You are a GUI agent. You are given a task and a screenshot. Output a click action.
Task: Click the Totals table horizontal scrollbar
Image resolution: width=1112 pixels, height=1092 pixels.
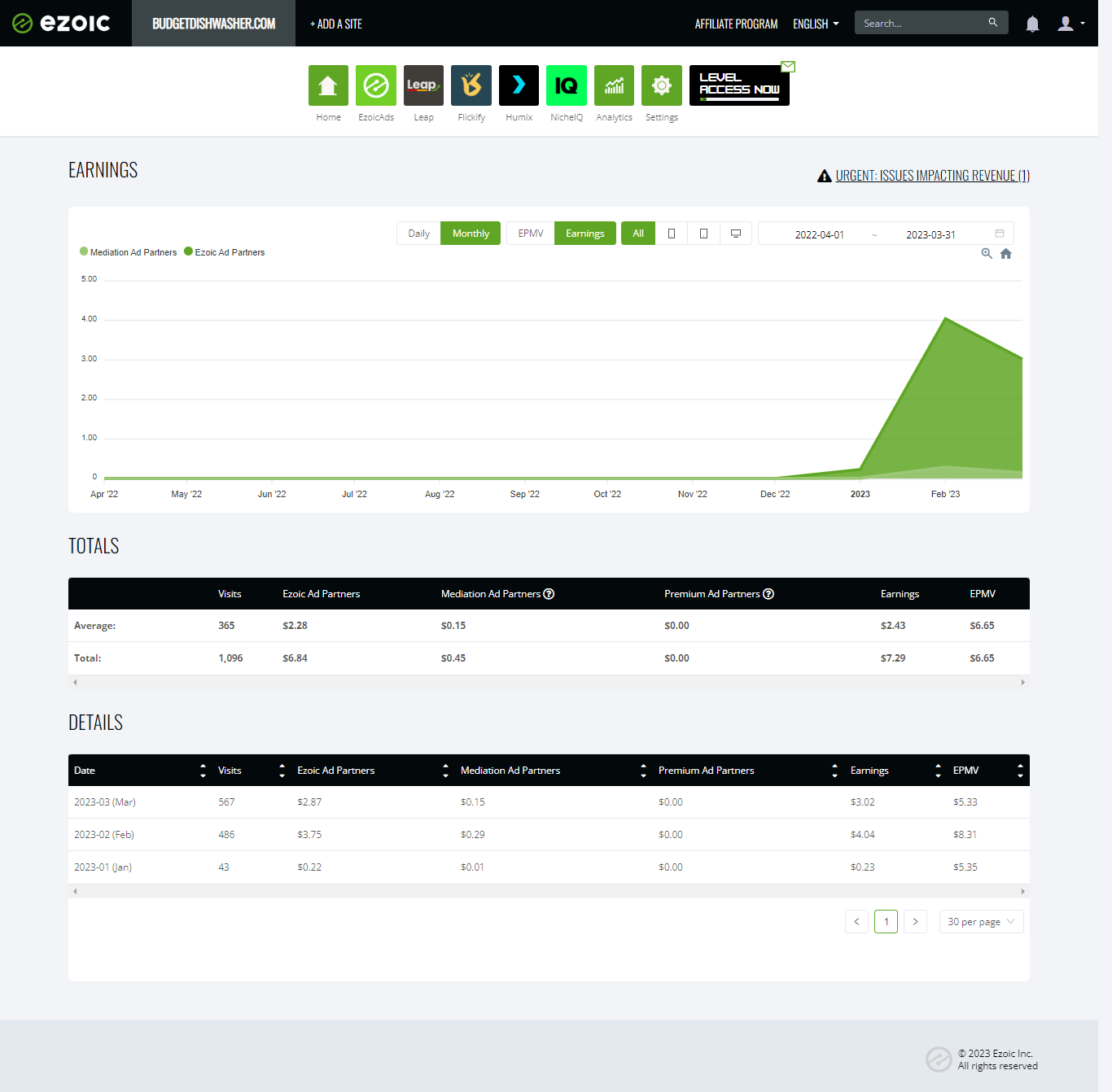pyautogui.click(x=549, y=682)
